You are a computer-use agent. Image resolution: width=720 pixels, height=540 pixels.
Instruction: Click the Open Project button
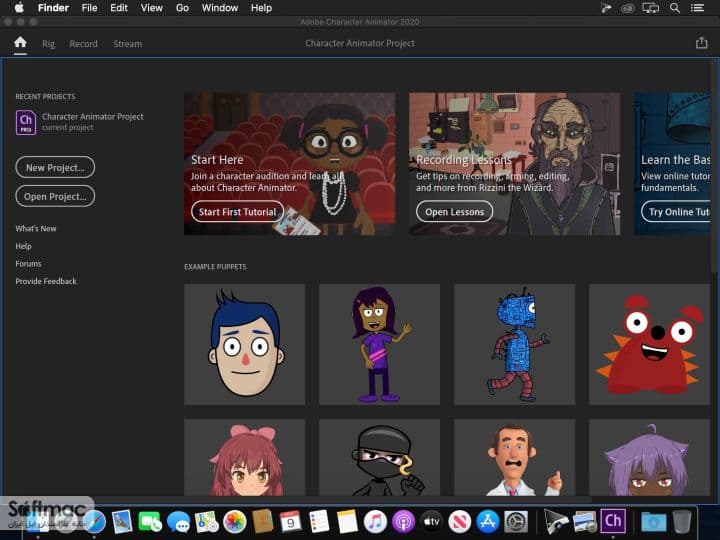(55, 196)
